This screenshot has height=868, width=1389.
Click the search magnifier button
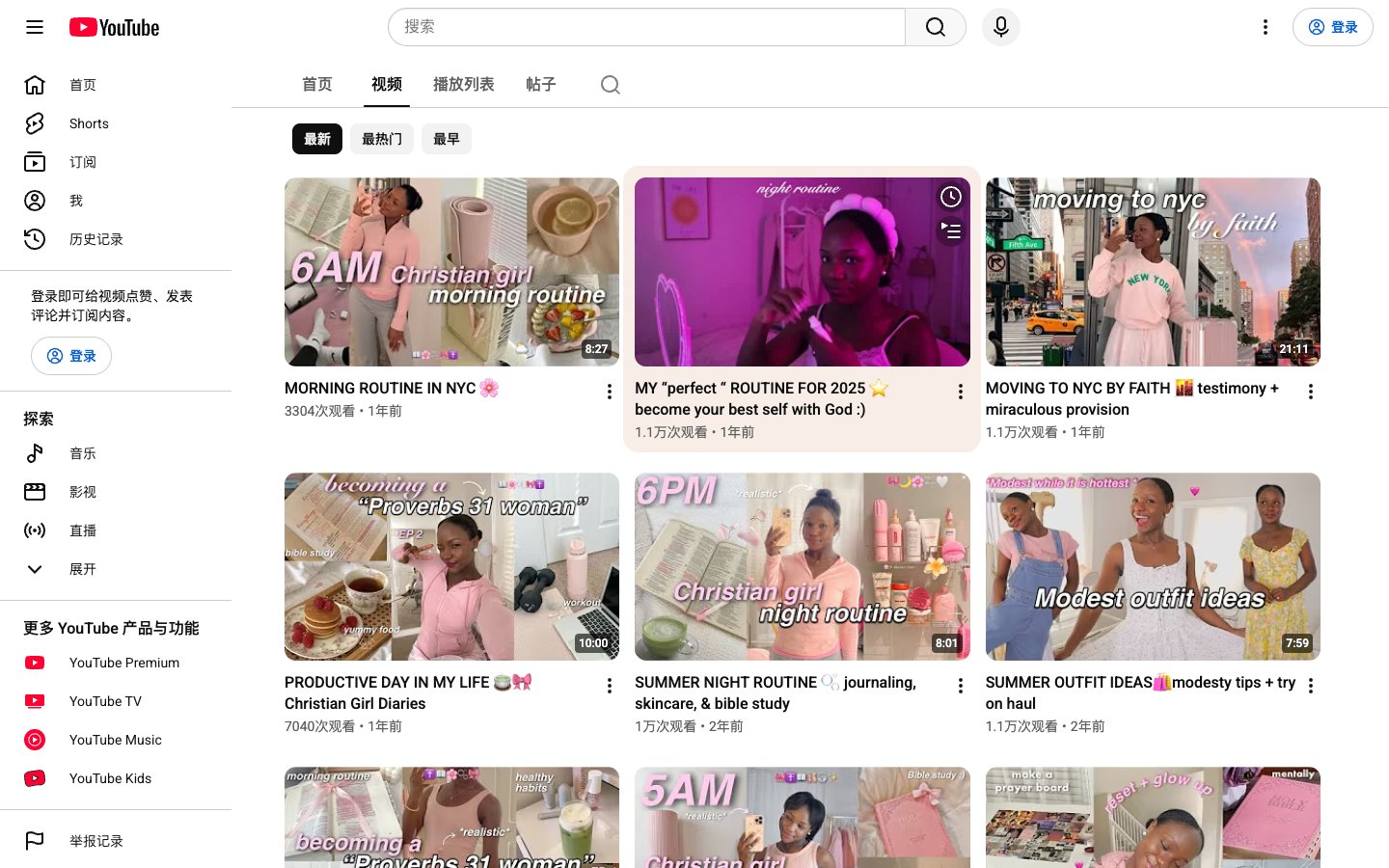(x=936, y=27)
